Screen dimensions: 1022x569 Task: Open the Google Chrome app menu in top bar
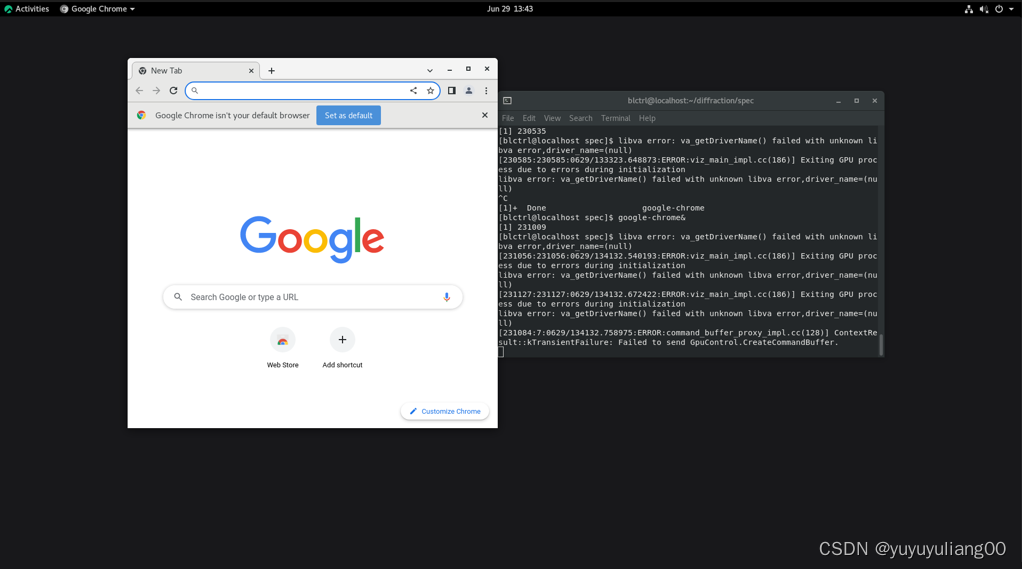98,8
